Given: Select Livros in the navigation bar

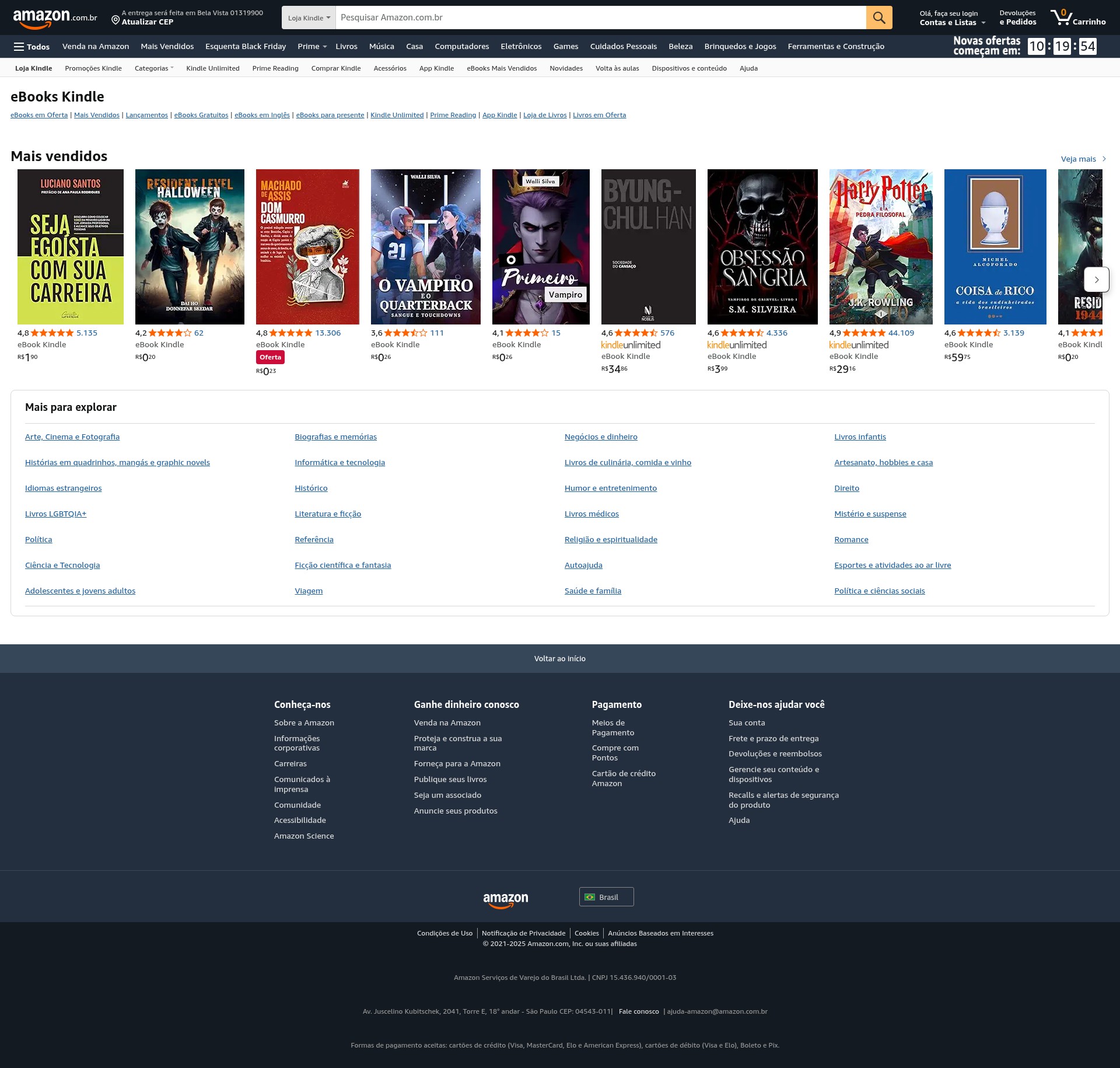Looking at the screenshot, I should 346,47.
